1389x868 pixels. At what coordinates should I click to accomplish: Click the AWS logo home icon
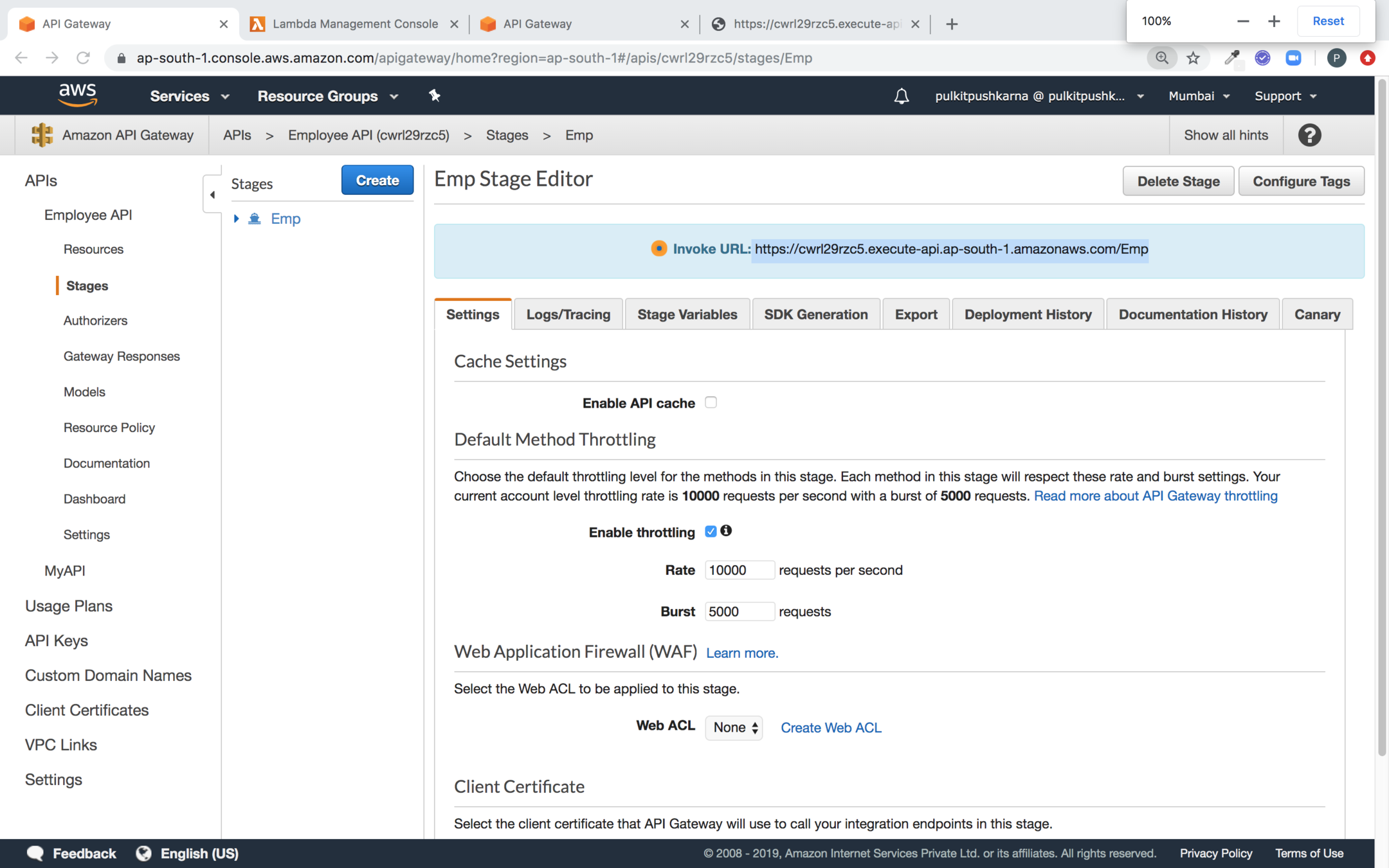click(x=77, y=95)
